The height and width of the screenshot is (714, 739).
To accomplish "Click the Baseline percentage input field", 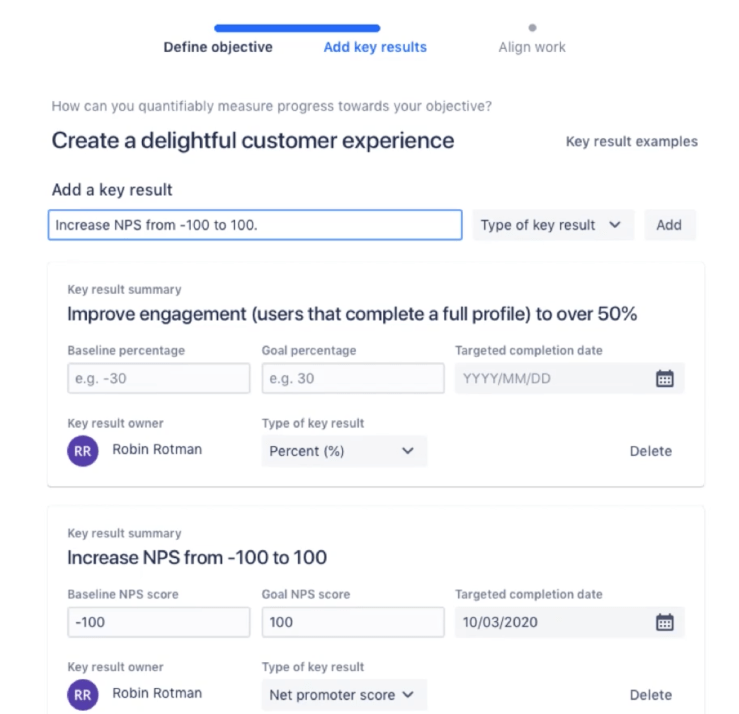I will pyautogui.click(x=158, y=379).
